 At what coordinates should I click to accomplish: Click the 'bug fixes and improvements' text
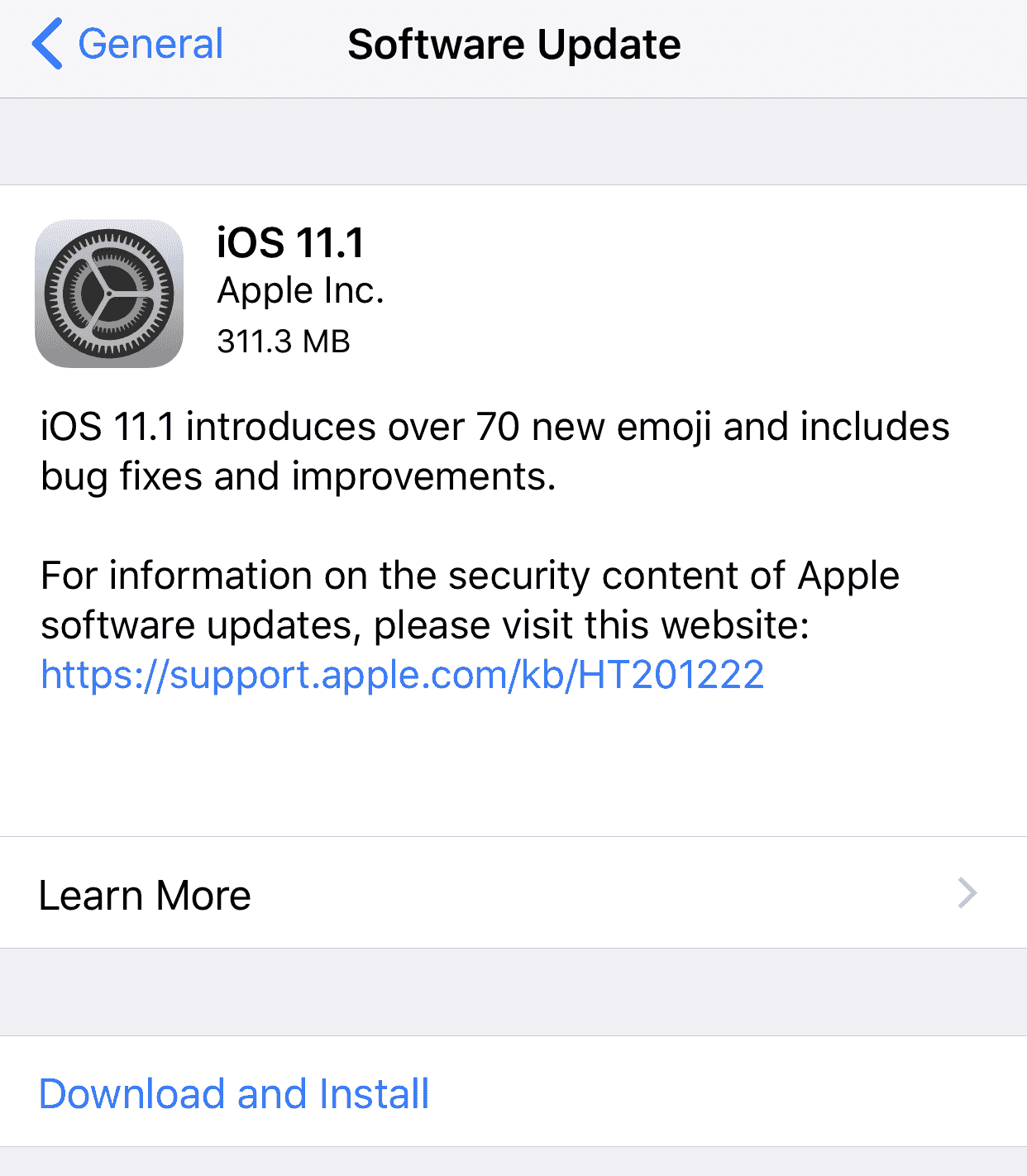[x=298, y=477]
